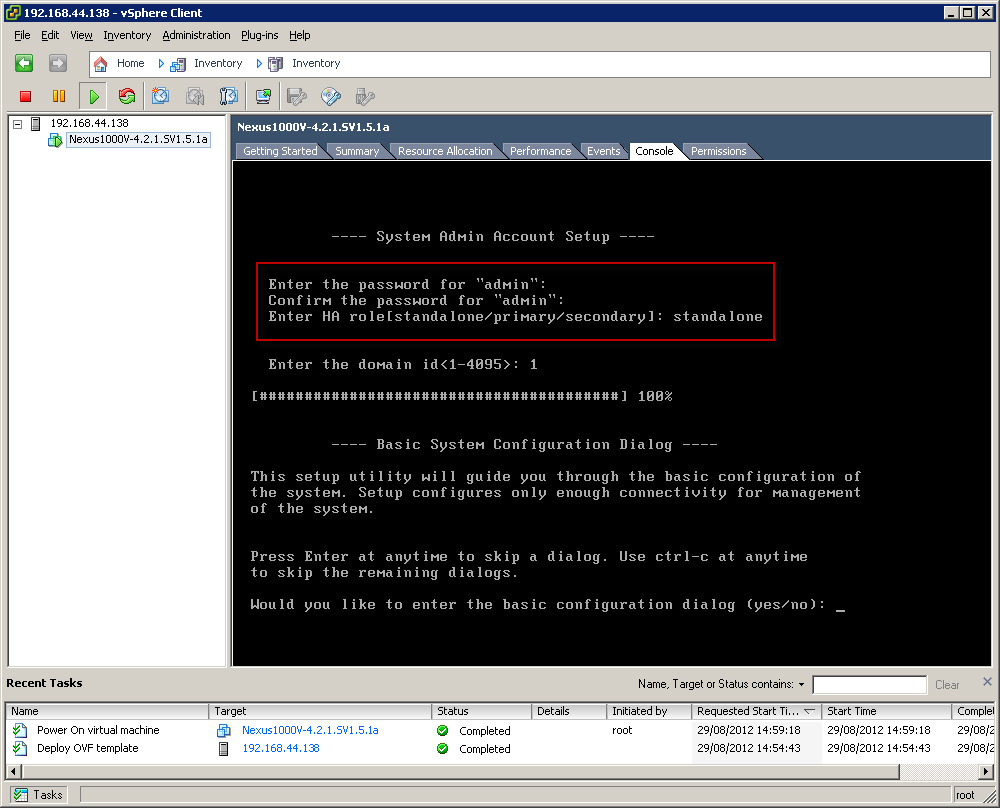1000x808 pixels.
Task: Open the Plug-ins menu
Action: [260, 35]
